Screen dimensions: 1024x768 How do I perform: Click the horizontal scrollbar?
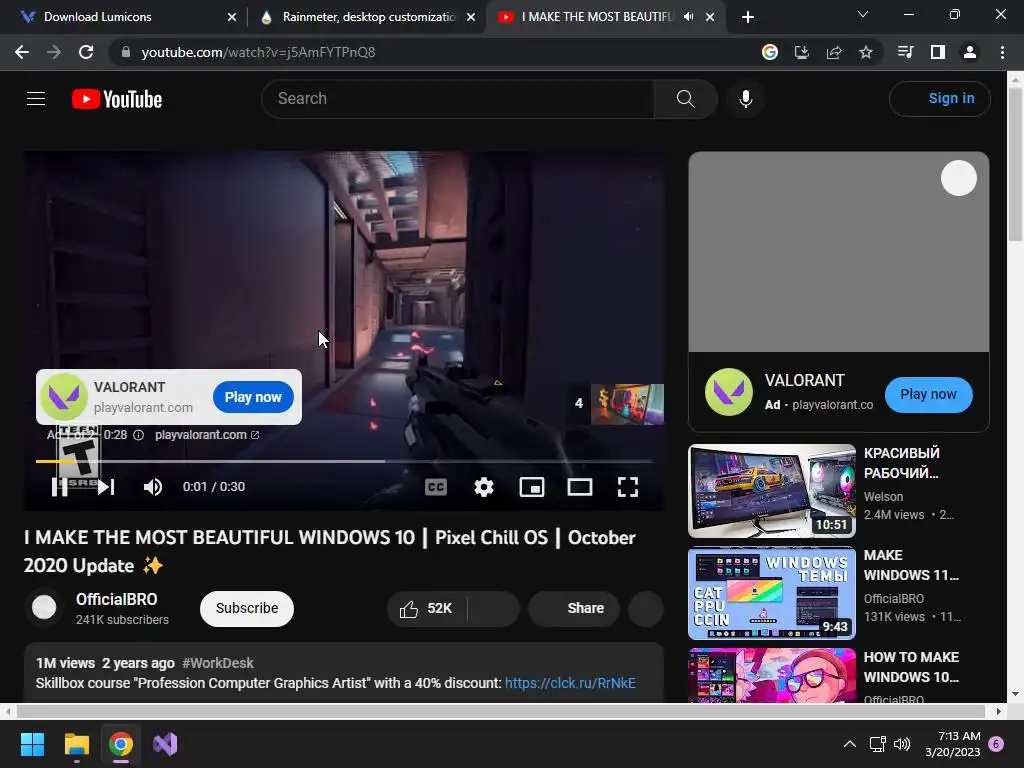coord(500,711)
